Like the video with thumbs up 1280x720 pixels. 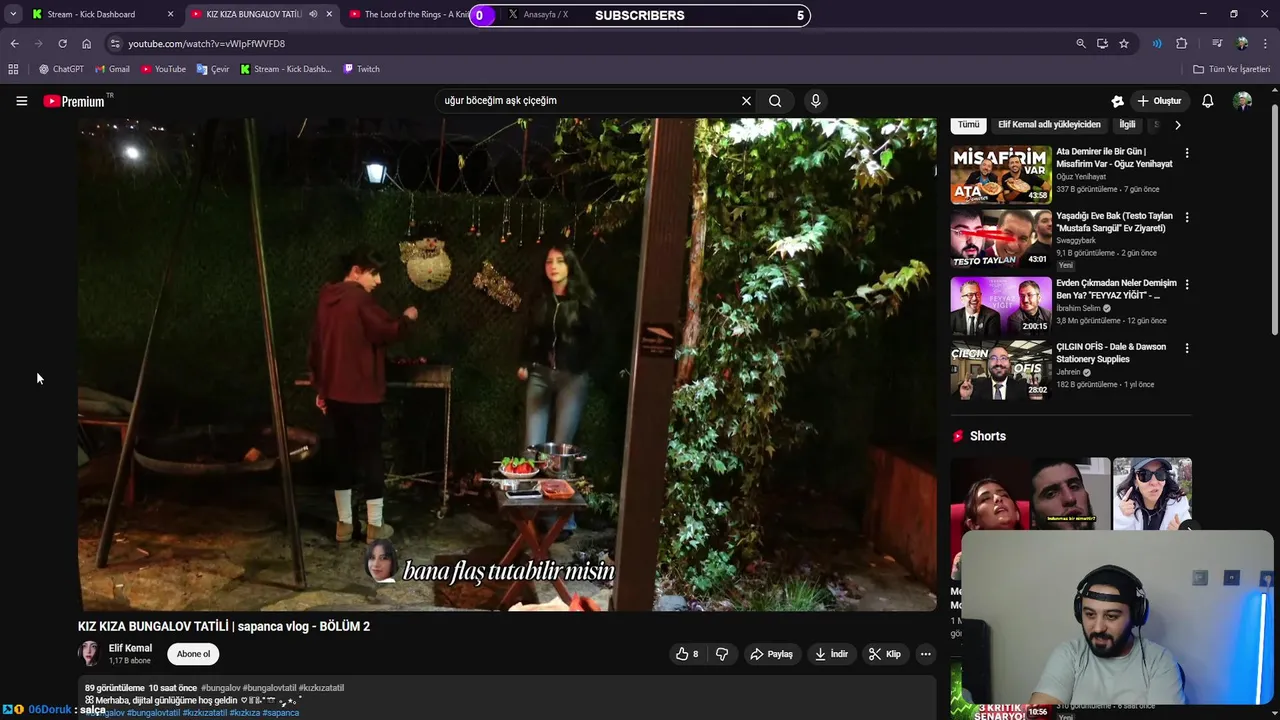(687, 654)
